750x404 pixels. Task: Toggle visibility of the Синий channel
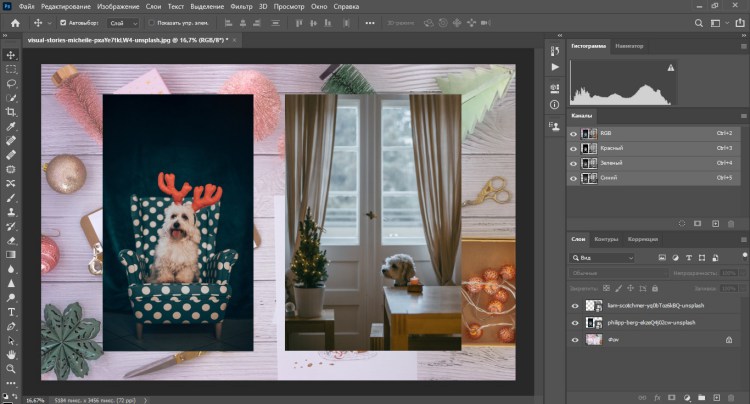click(574, 178)
